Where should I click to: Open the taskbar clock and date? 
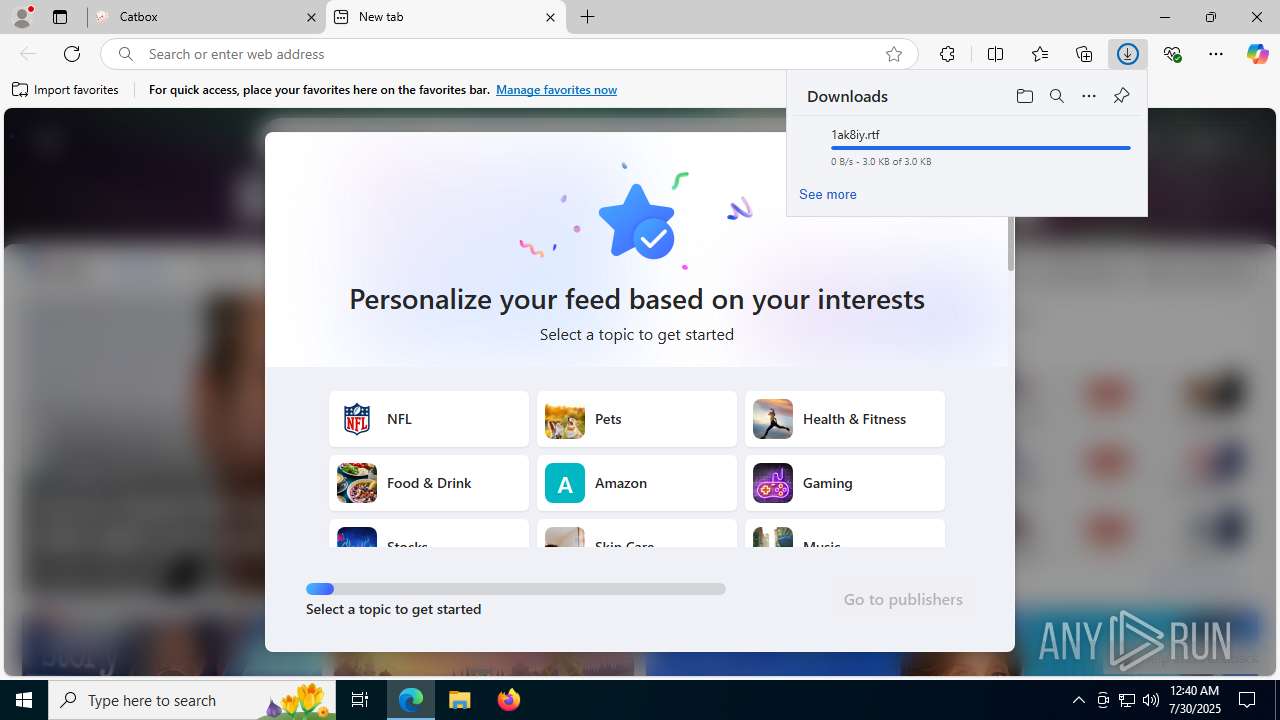tap(1195, 700)
